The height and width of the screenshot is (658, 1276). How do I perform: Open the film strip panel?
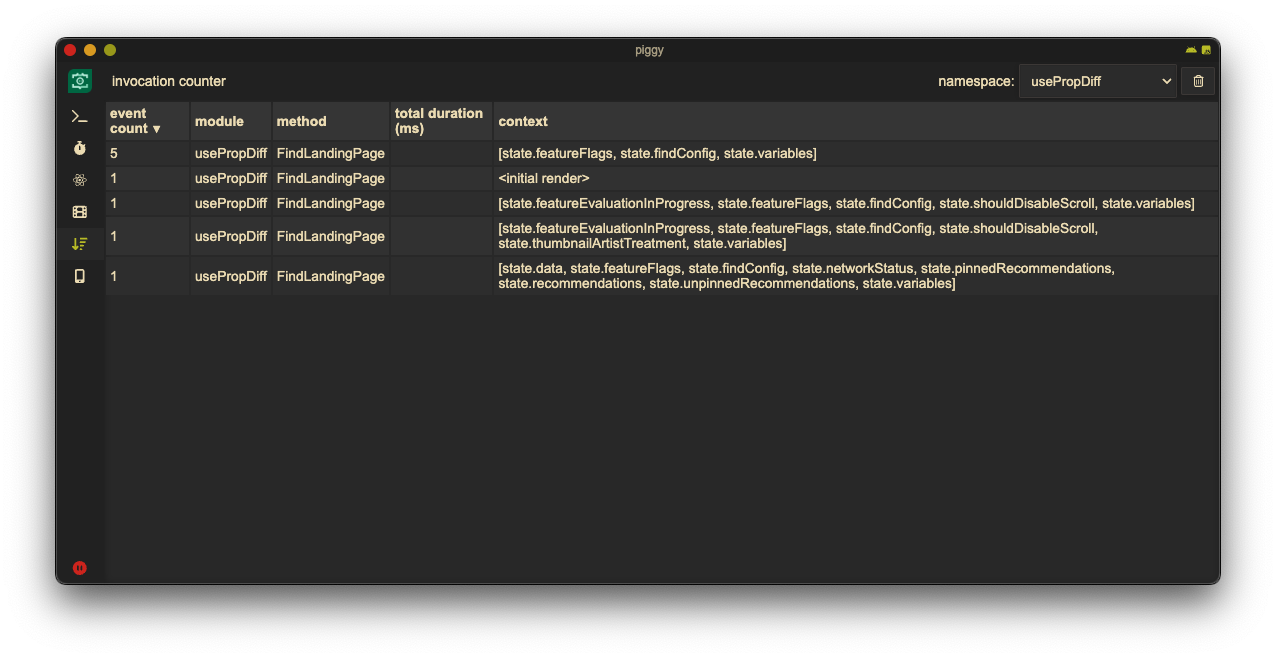[x=80, y=212]
